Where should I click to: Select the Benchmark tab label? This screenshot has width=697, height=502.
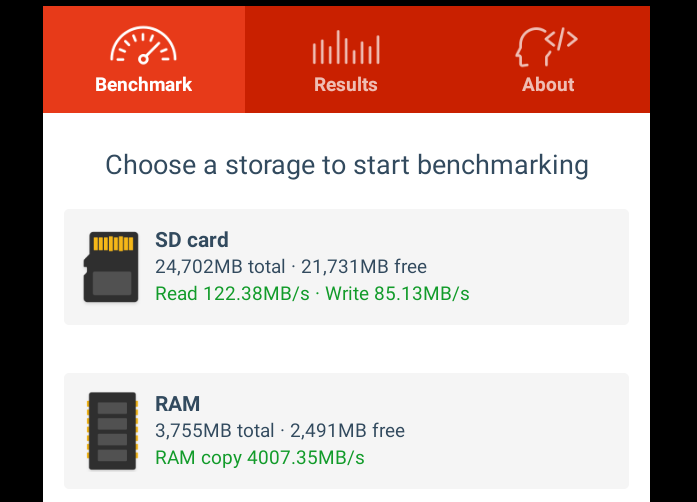tap(144, 84)
